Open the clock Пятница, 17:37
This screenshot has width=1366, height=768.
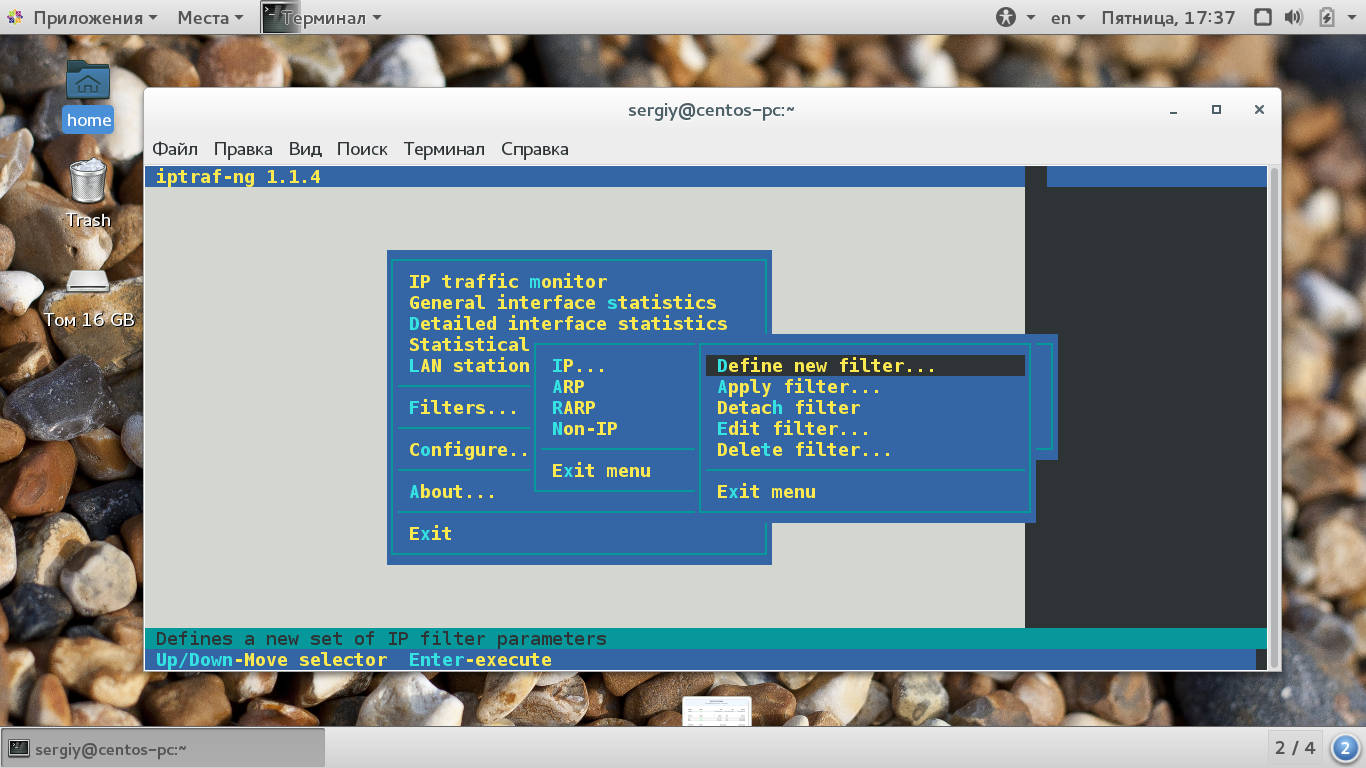[x=1168, y=18]
